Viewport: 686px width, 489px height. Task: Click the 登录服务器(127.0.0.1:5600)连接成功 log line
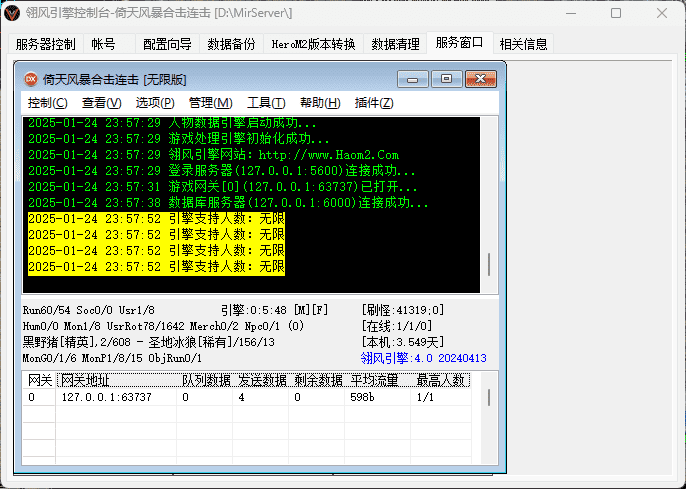click(222, 171)
